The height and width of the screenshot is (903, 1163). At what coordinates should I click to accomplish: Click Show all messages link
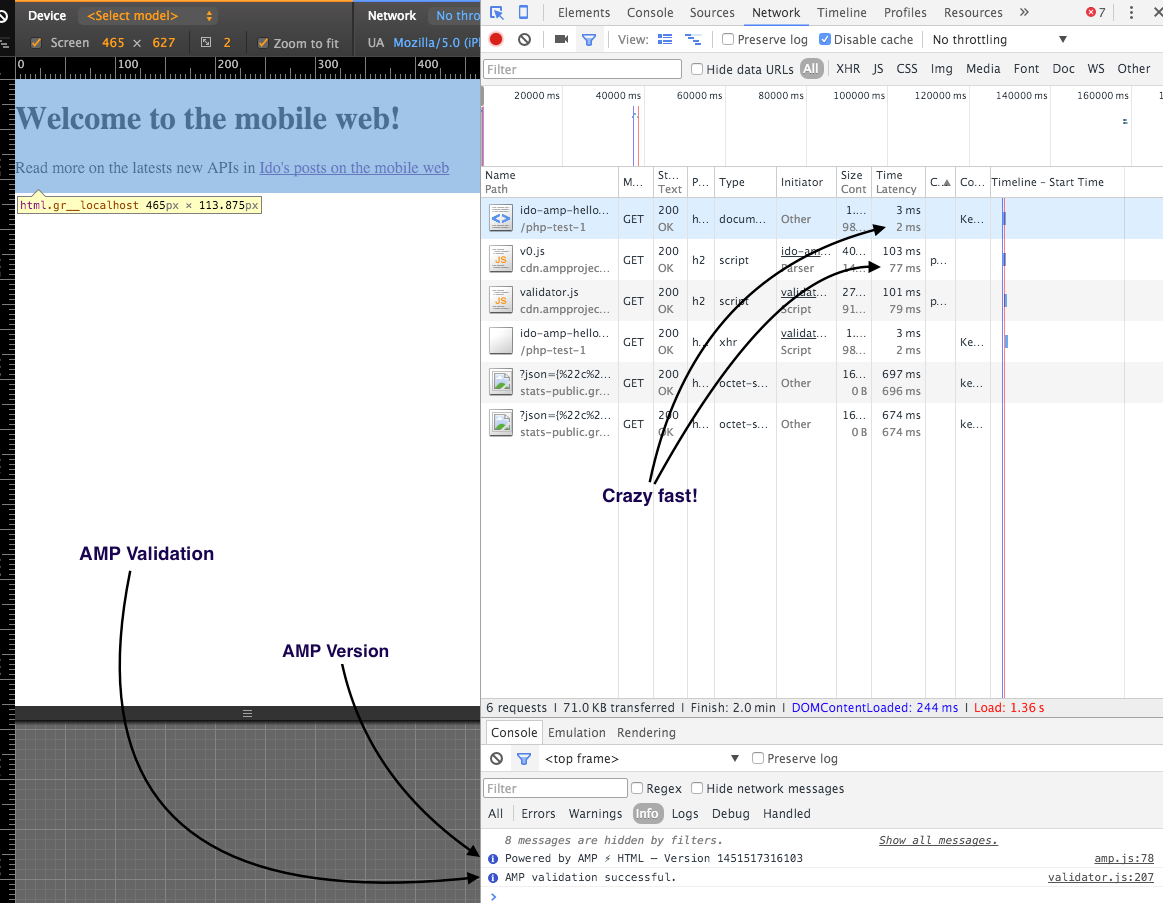937,841
